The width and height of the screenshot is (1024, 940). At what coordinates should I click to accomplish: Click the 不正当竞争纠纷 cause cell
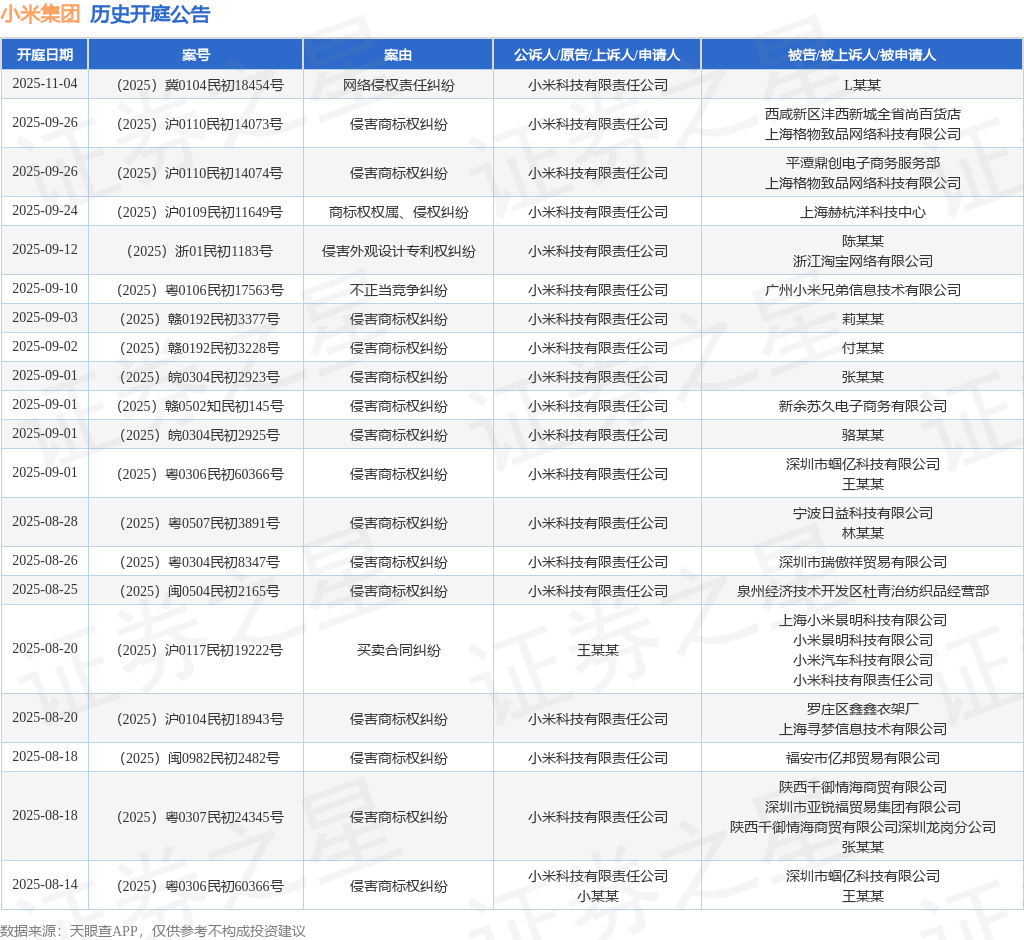(398, 289)
